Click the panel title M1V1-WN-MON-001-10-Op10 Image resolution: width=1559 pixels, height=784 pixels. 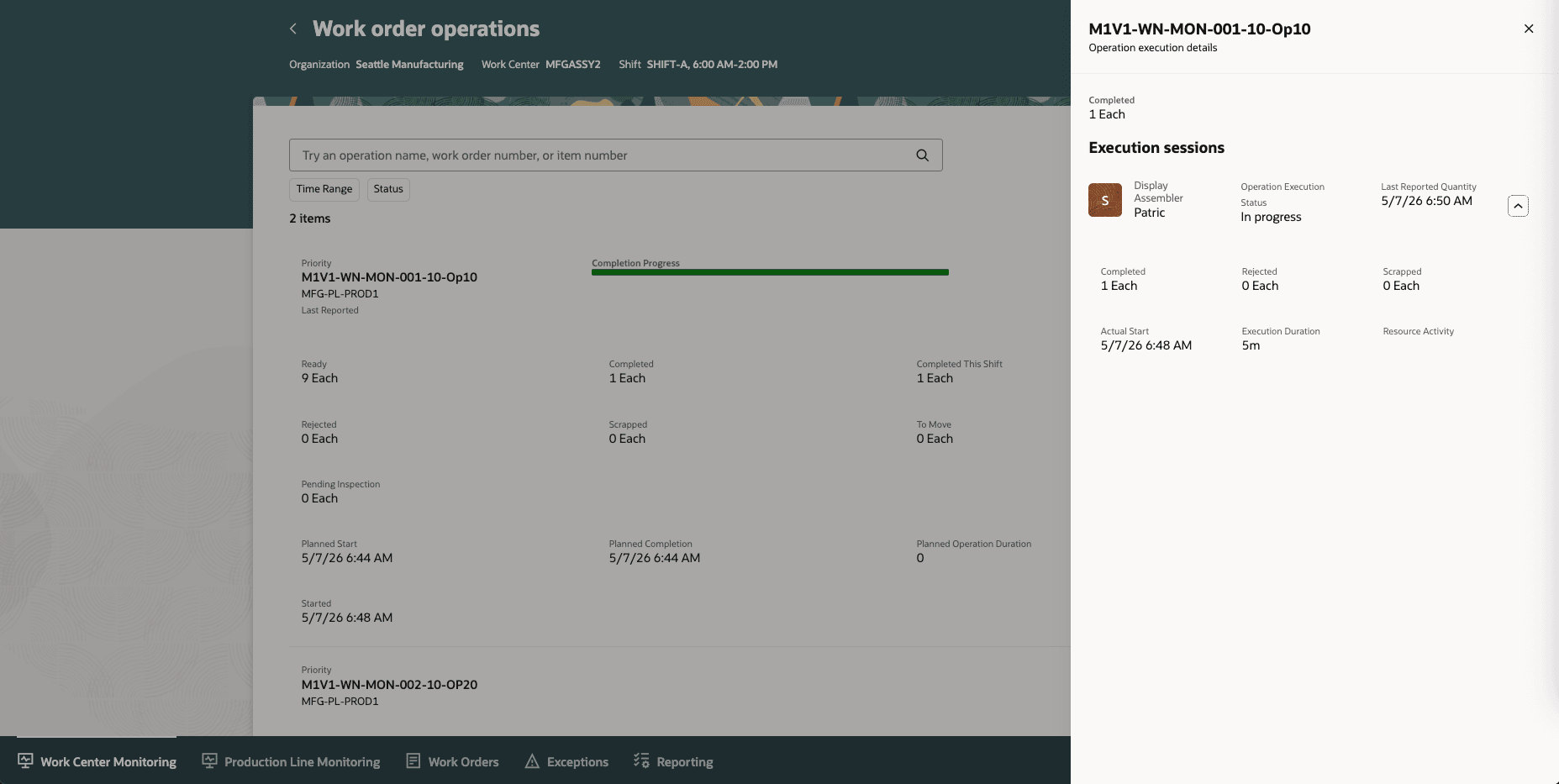1199,29
